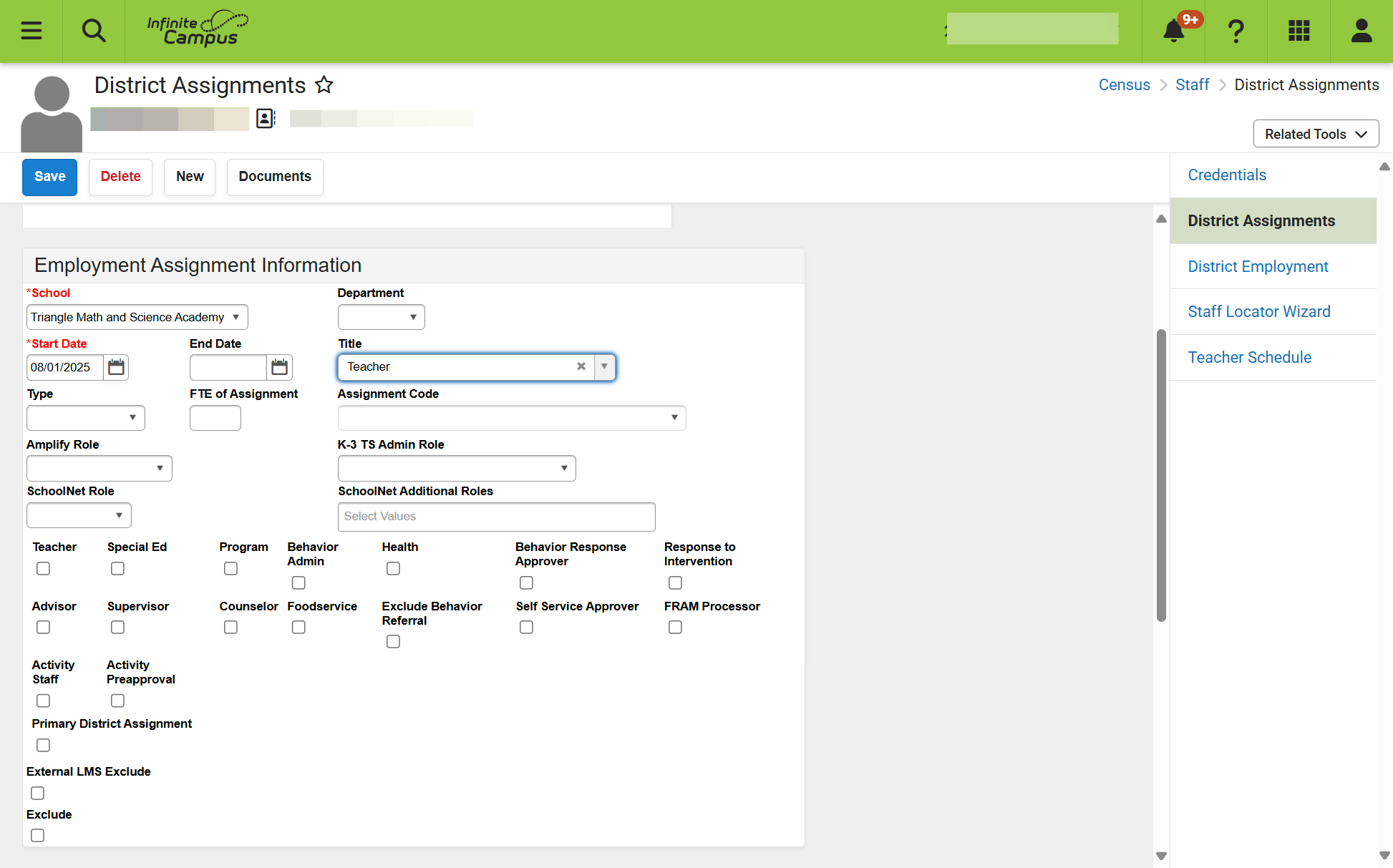Expand the Title dropdown arrow
Screen dimensions: 1393x868
(x=604, y=366)
